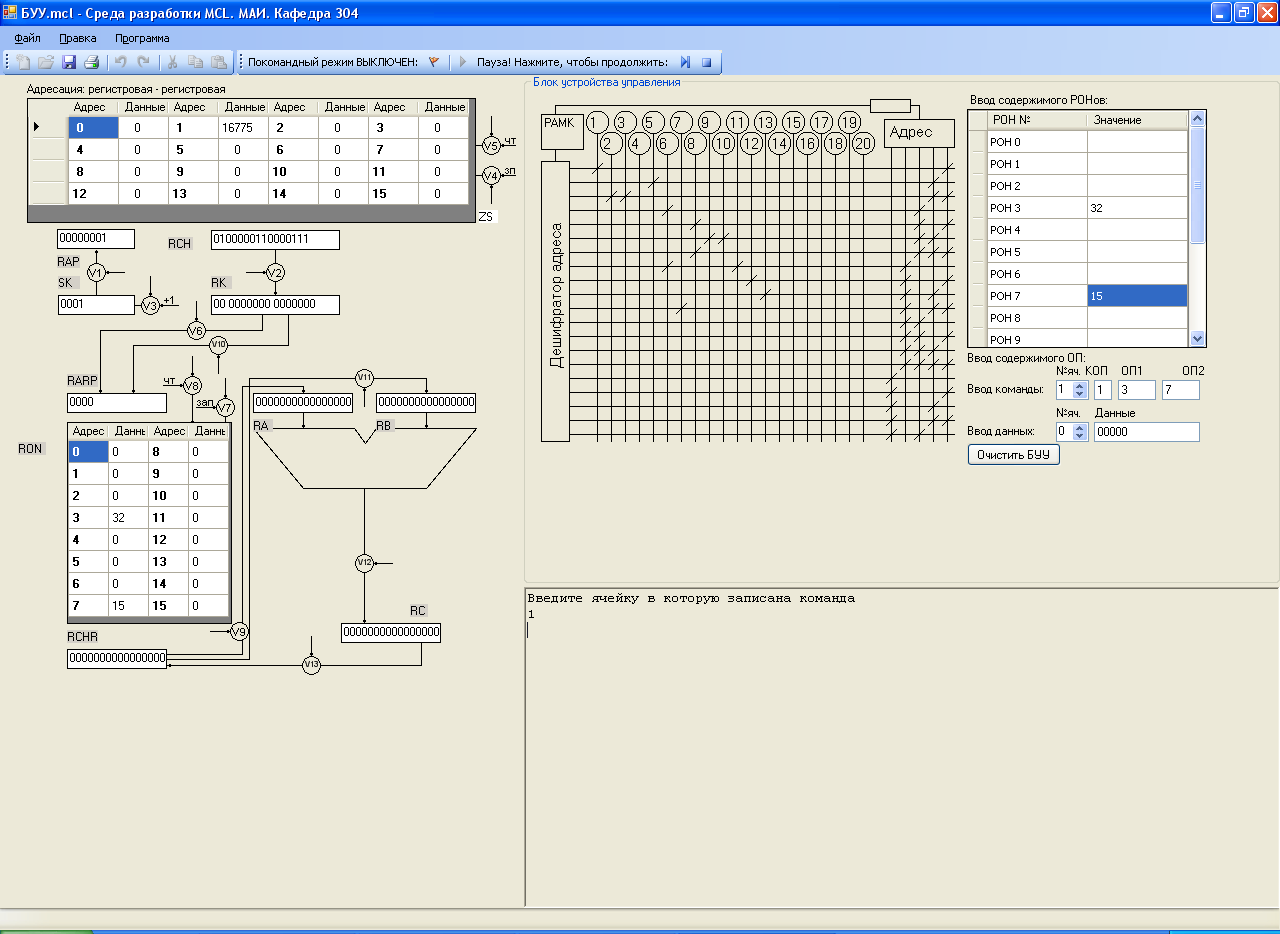This screenshot has width=1280, height=934.
Task: Click the РОН list scrollbar thumb
Action: 1197,184
